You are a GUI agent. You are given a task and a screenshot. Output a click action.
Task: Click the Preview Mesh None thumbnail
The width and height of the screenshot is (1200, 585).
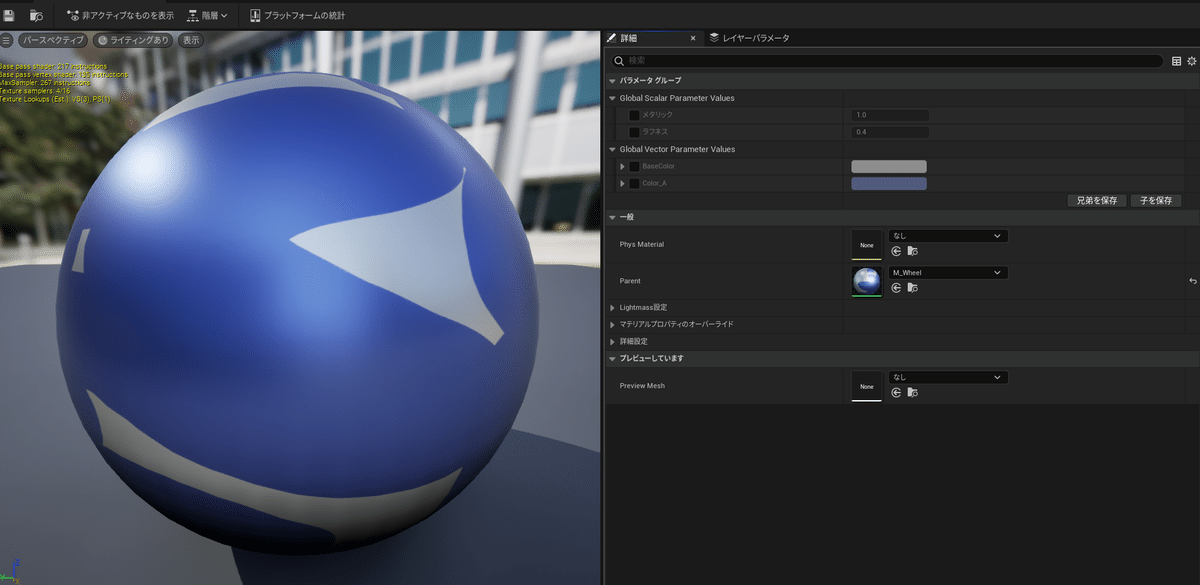tap(867, 386)
